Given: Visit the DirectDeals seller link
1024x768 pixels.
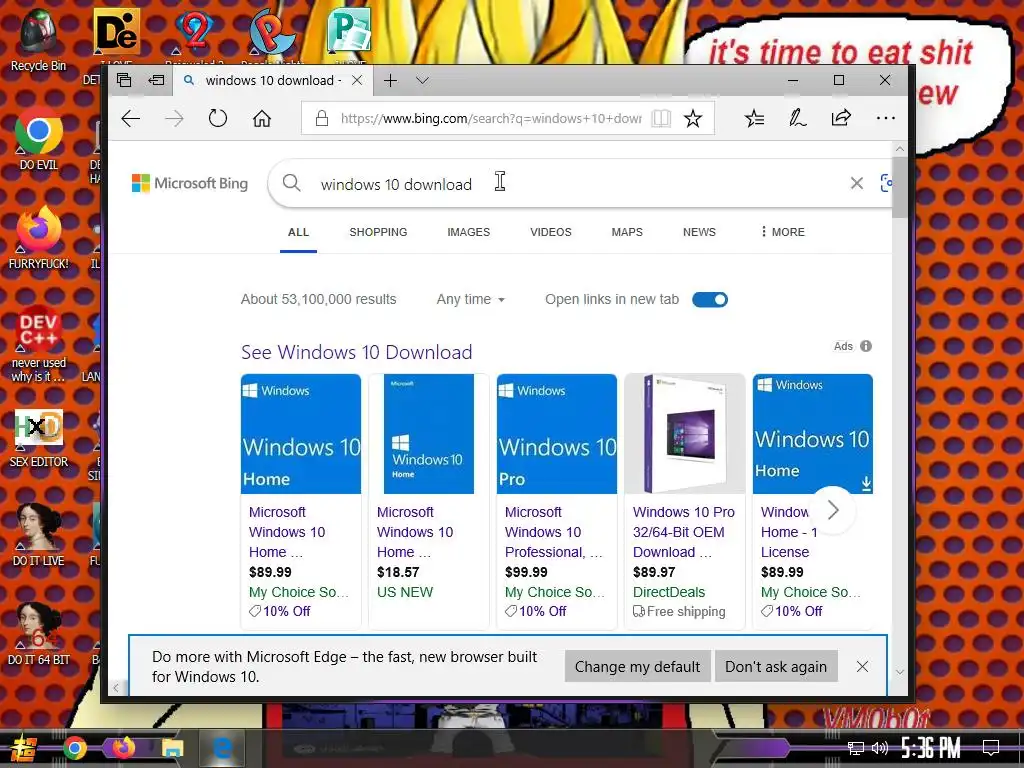Looking at the screenshot, I should (x=669, y=592).
